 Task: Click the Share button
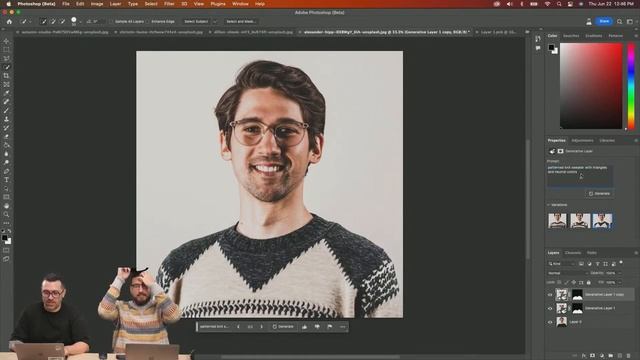[x=604, y=21]
